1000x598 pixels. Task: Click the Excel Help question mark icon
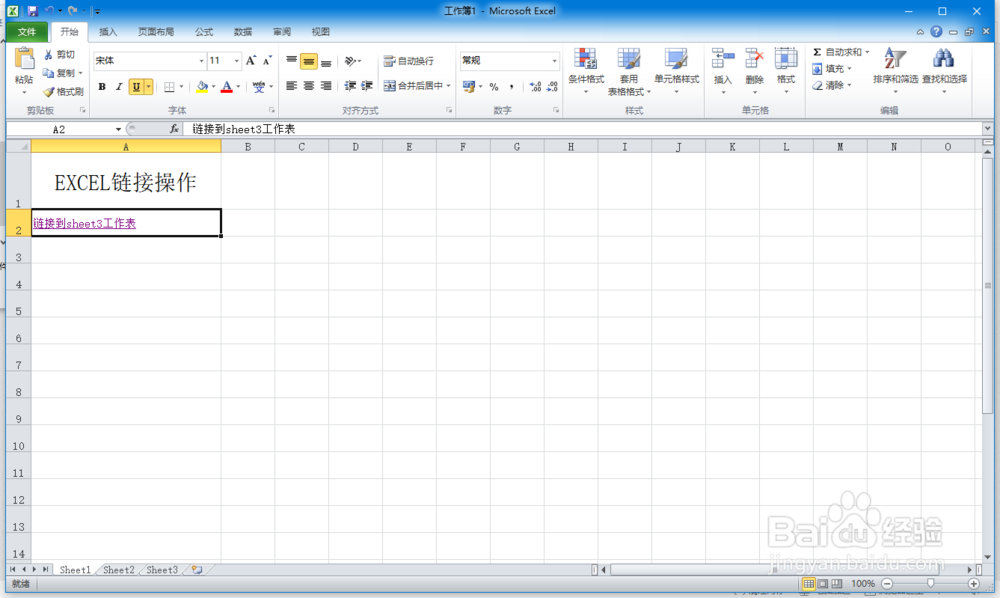pos(936,31)
